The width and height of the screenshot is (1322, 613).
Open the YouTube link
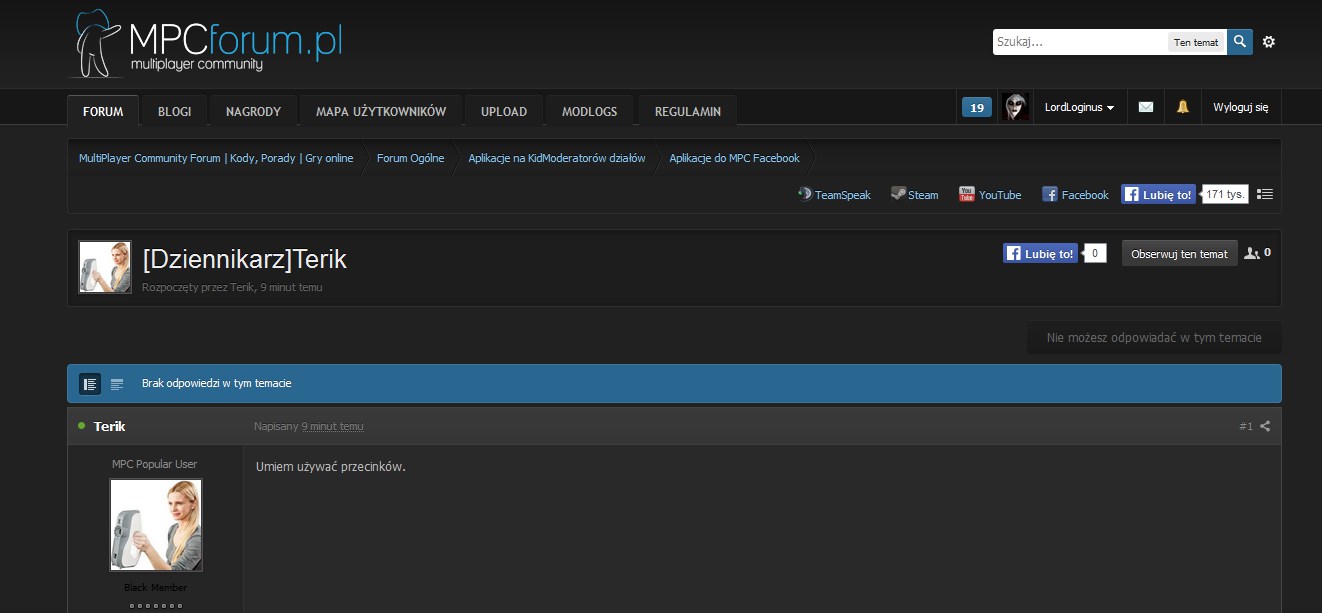(x=990, y=195)
